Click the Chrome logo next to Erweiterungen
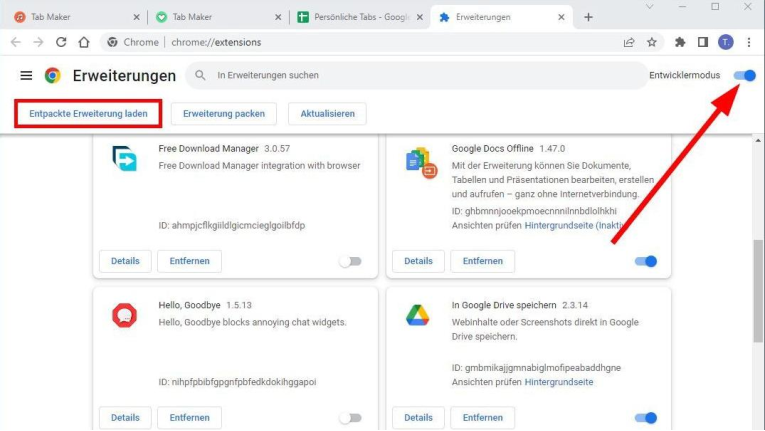This screenshot has height=431, width=765. tap(53, 76)
